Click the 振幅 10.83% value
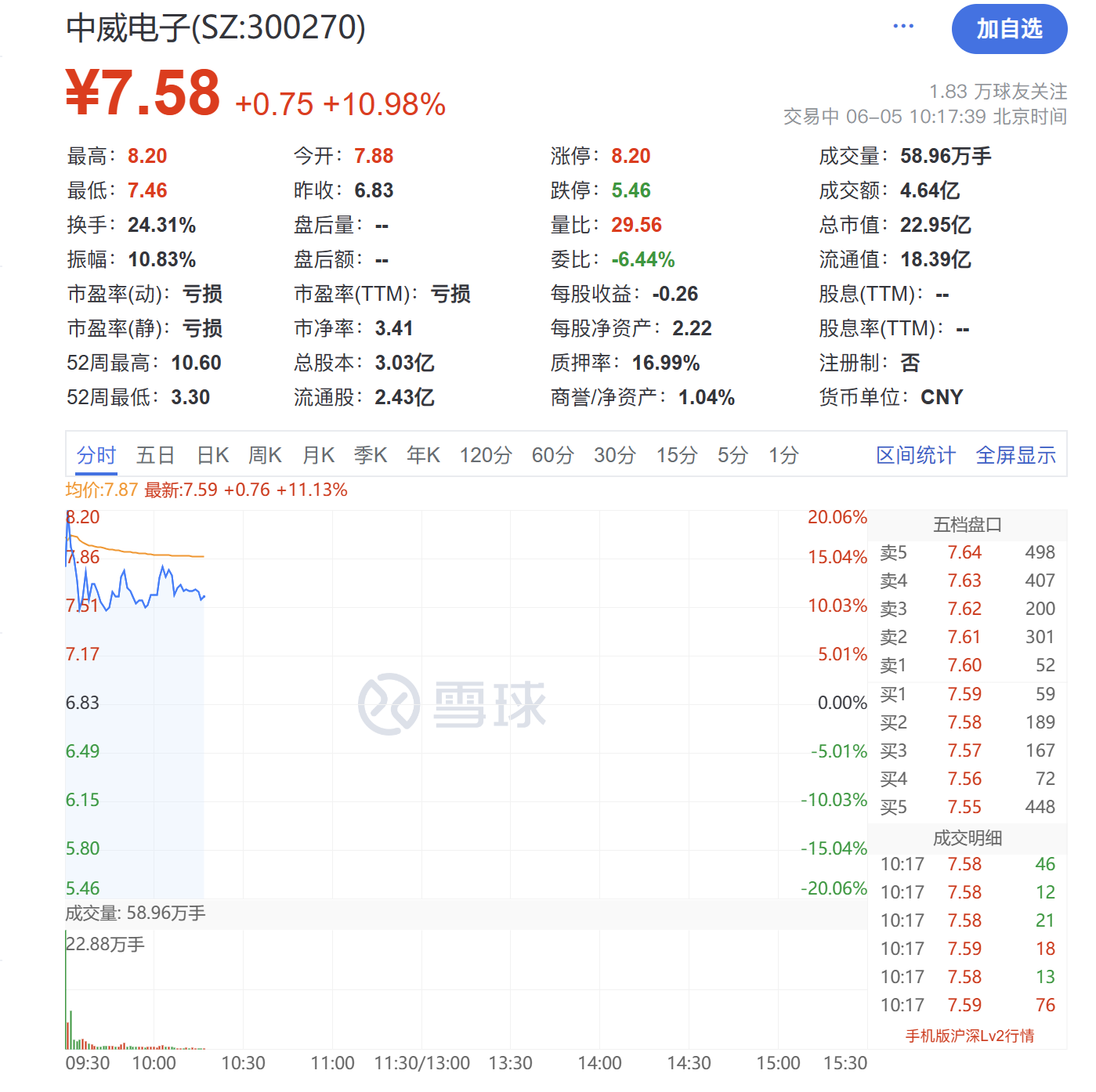Screen dimensions: 1096x1092 [x=161, y=259]
